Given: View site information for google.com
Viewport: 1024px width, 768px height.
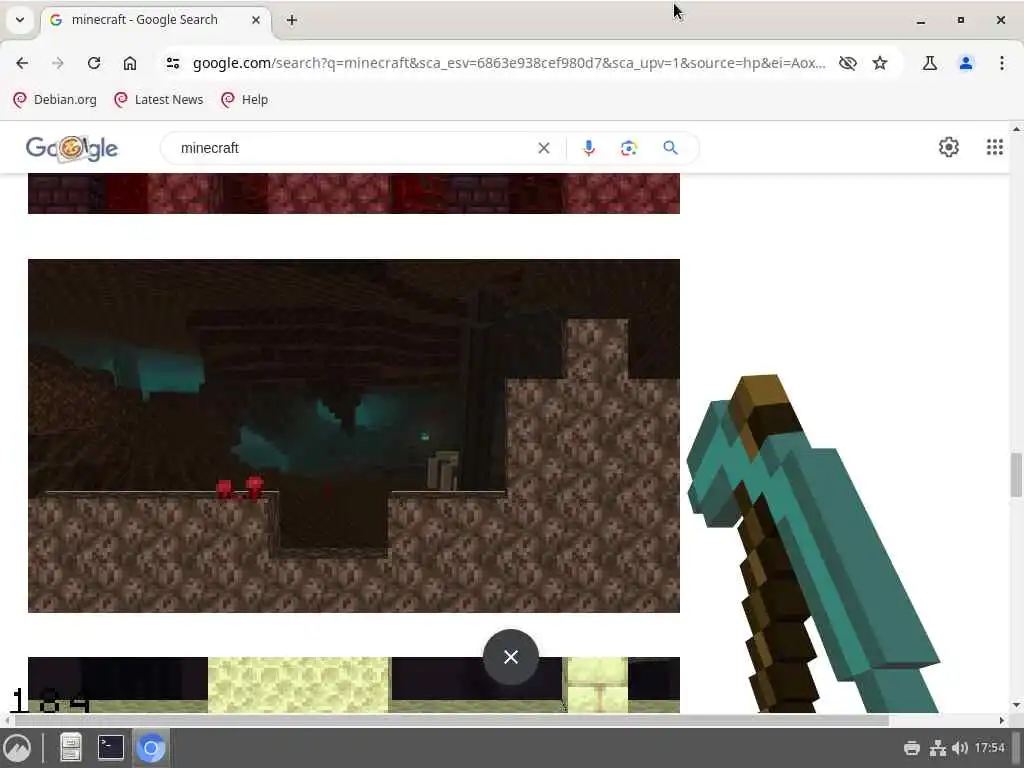Looking at the screenshot, I should click(x=173, y=63).
